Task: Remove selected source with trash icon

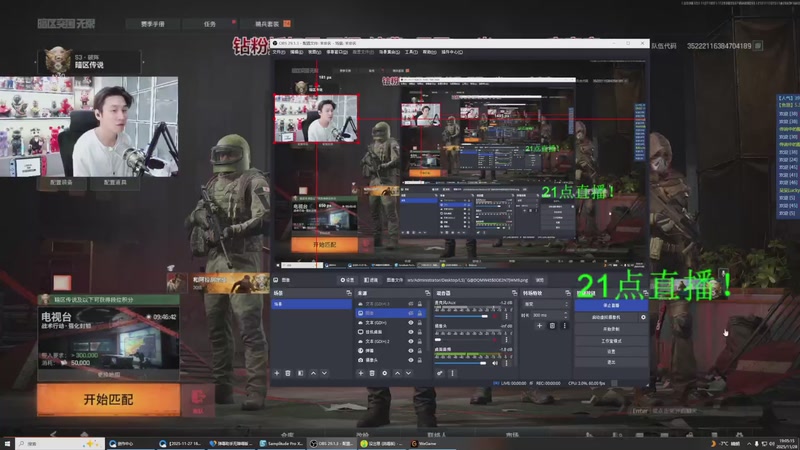Action: click(x=372, y=373)
